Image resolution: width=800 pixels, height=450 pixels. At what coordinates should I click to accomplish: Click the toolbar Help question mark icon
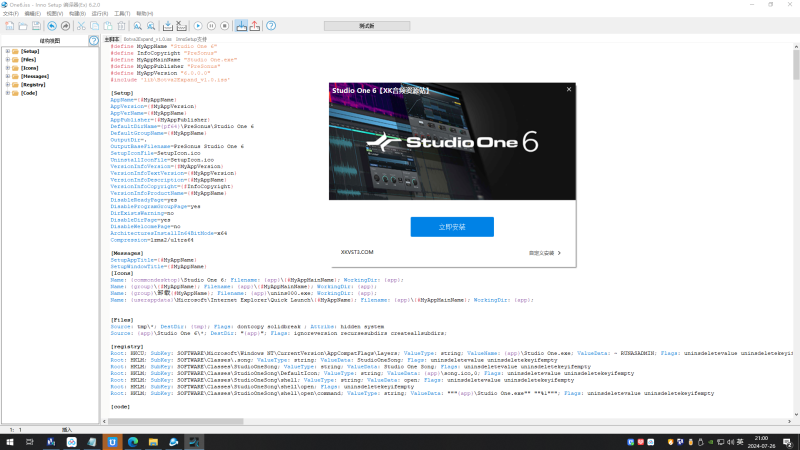271,26
